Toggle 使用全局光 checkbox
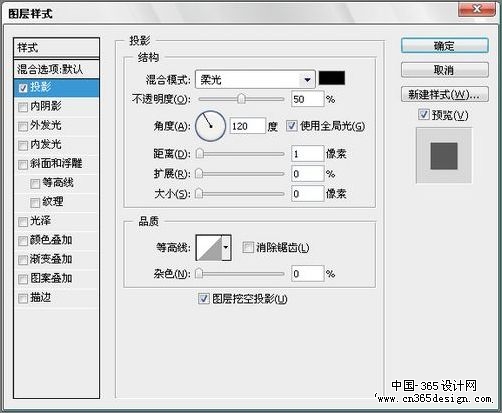 coord(291,126)
